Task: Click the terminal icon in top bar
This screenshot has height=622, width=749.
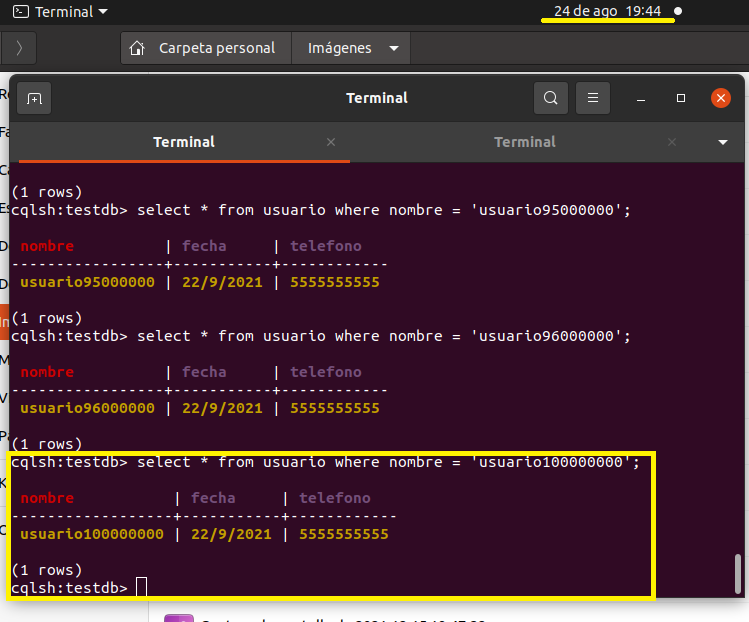Action: point(20,12)
